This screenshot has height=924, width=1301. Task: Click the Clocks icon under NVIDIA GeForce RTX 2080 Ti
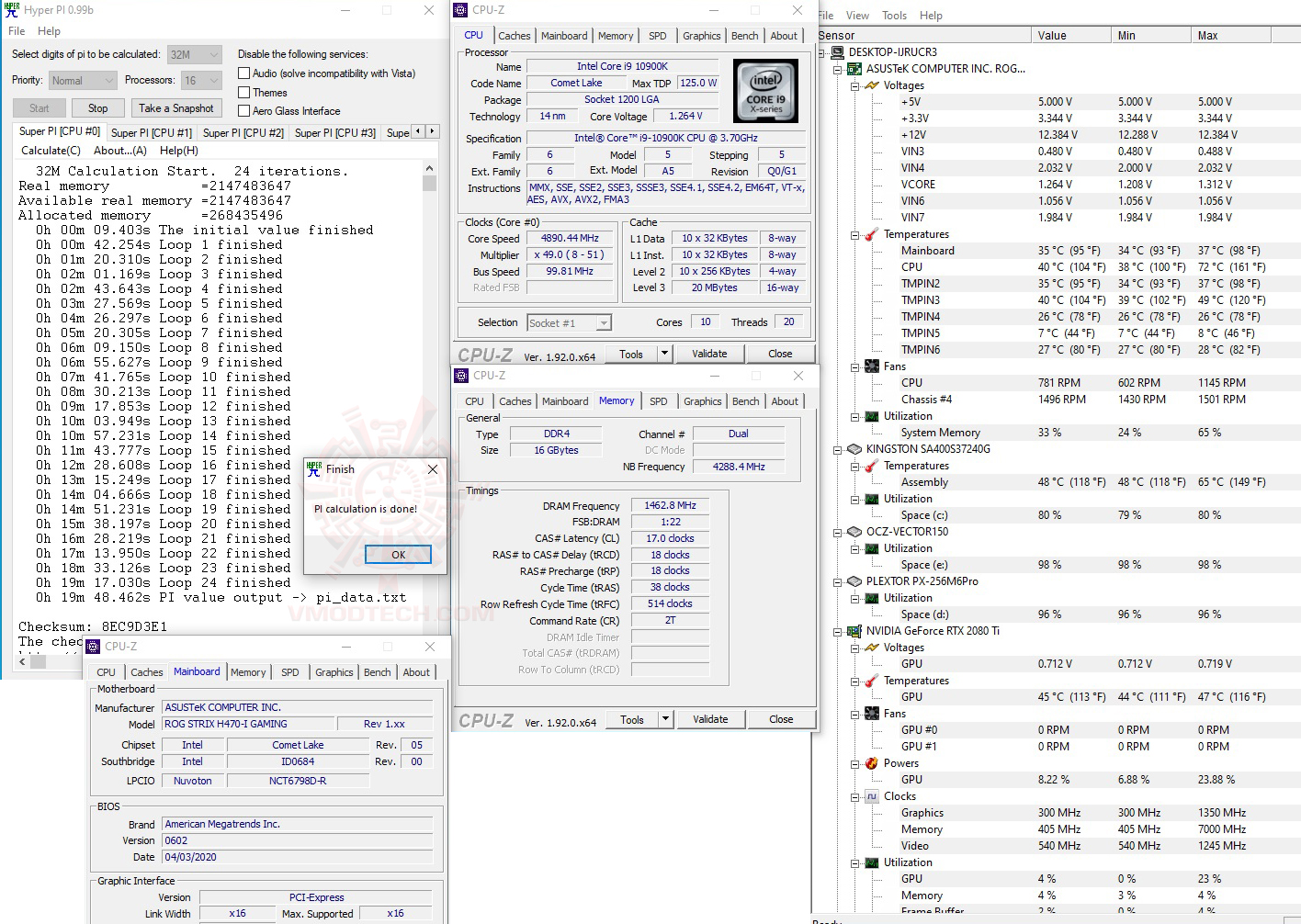tap(870, 796)
